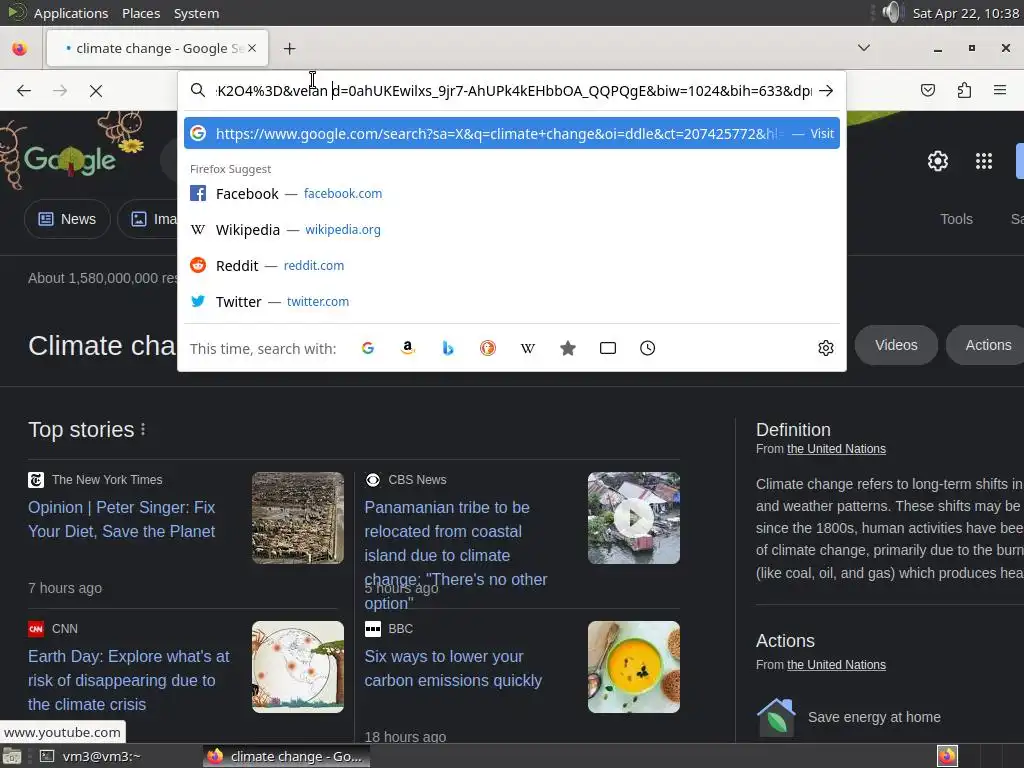The height and width of the screenshot is (768, 1024).
Task: Select the Videos chip
Action: click(896, 345)
